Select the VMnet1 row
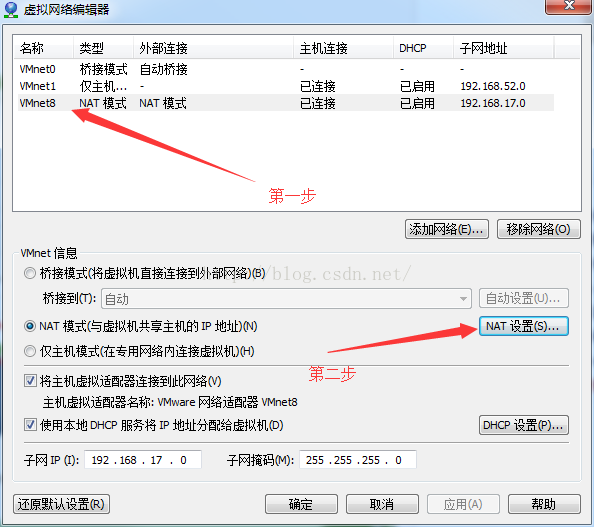Viewport: 594px width, 527px height. [x=286, y=86]
